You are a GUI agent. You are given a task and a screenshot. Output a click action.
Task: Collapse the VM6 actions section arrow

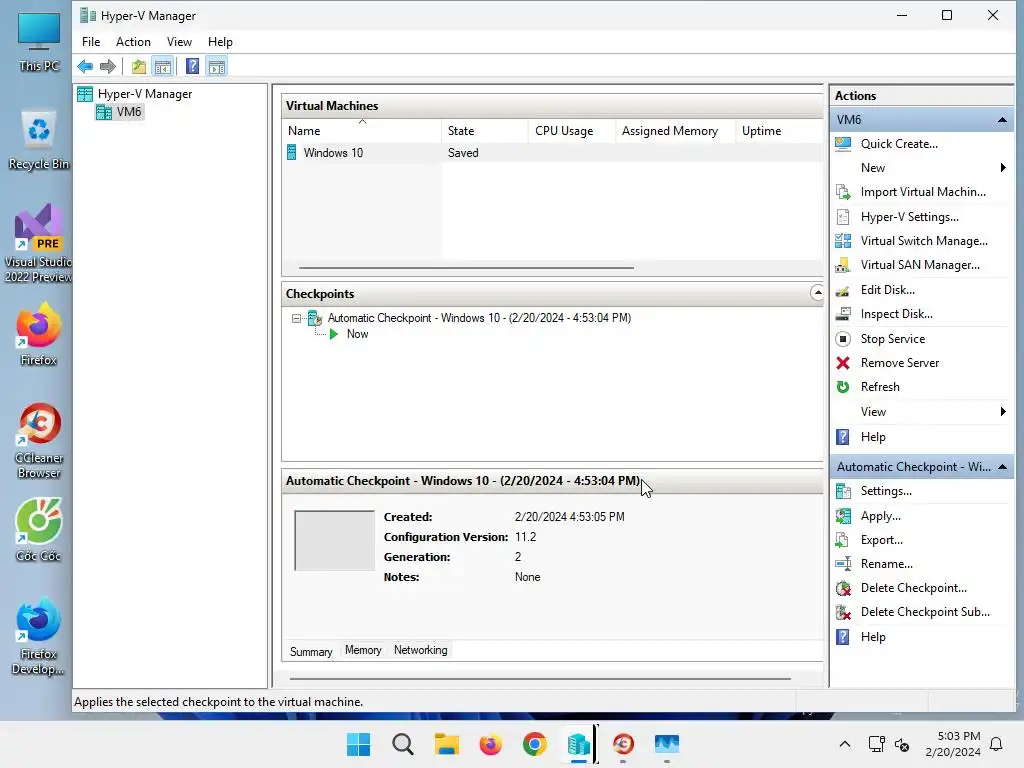coord(1002,120)
